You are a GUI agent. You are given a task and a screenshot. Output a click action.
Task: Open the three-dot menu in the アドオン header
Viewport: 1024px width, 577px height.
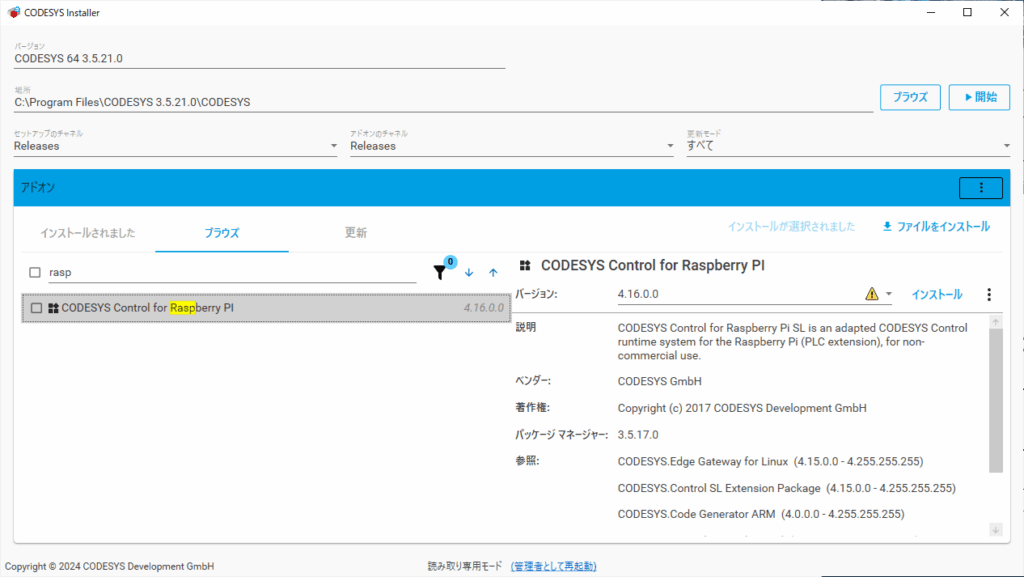[x=981, y=188]
